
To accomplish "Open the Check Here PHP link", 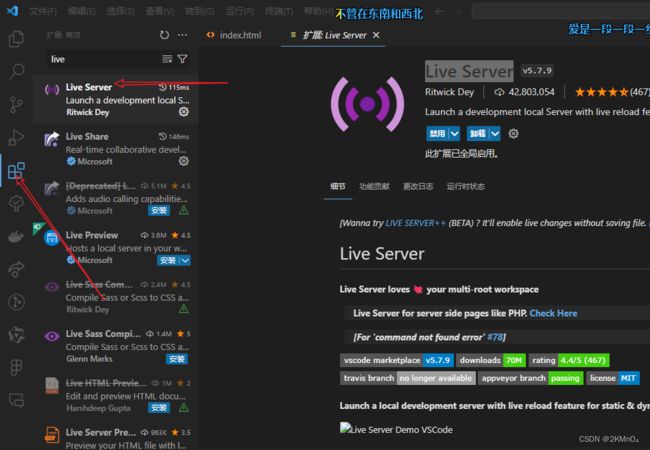I will click(x=553, y=313).
